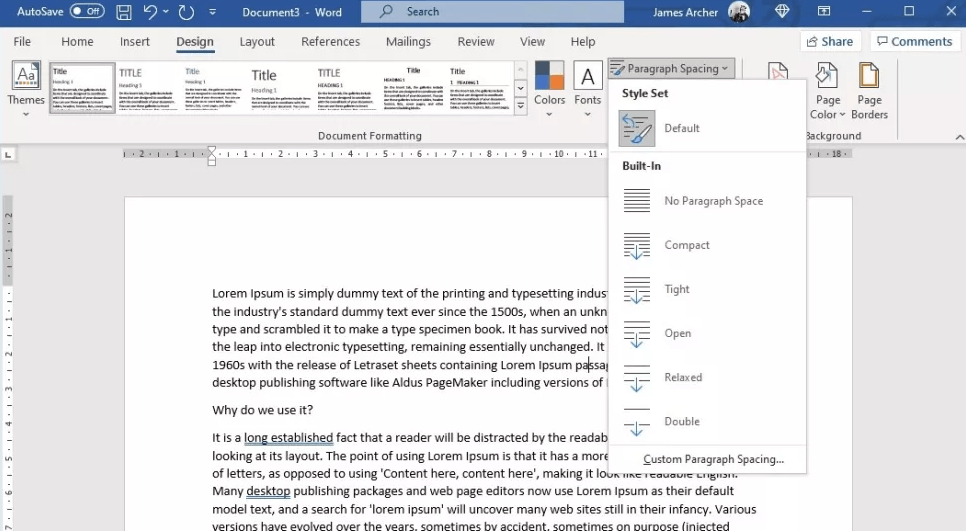Open the View tab
The image size is (966, 531).
coord(532,41)
